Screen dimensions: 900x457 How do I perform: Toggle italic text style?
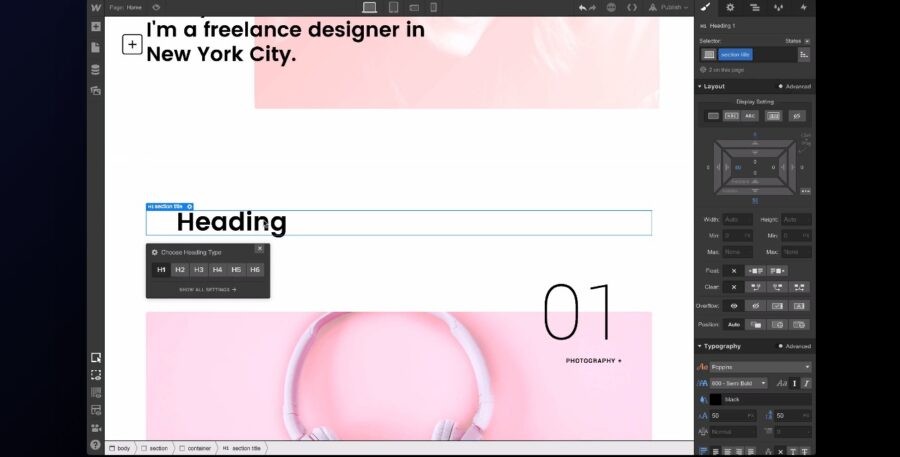click(x=806, y=383)
